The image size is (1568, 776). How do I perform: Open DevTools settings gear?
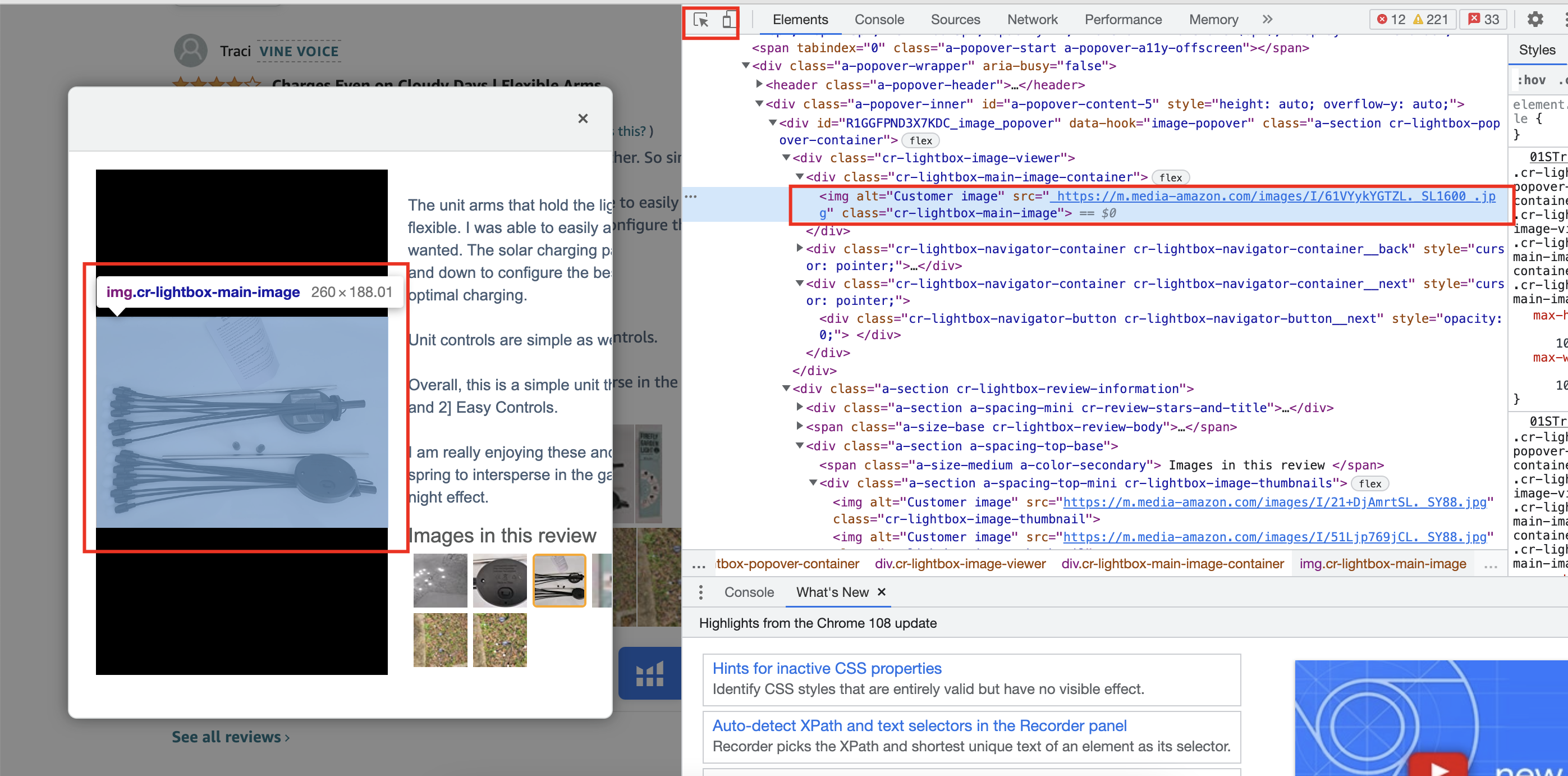(x=1534, y=20)
